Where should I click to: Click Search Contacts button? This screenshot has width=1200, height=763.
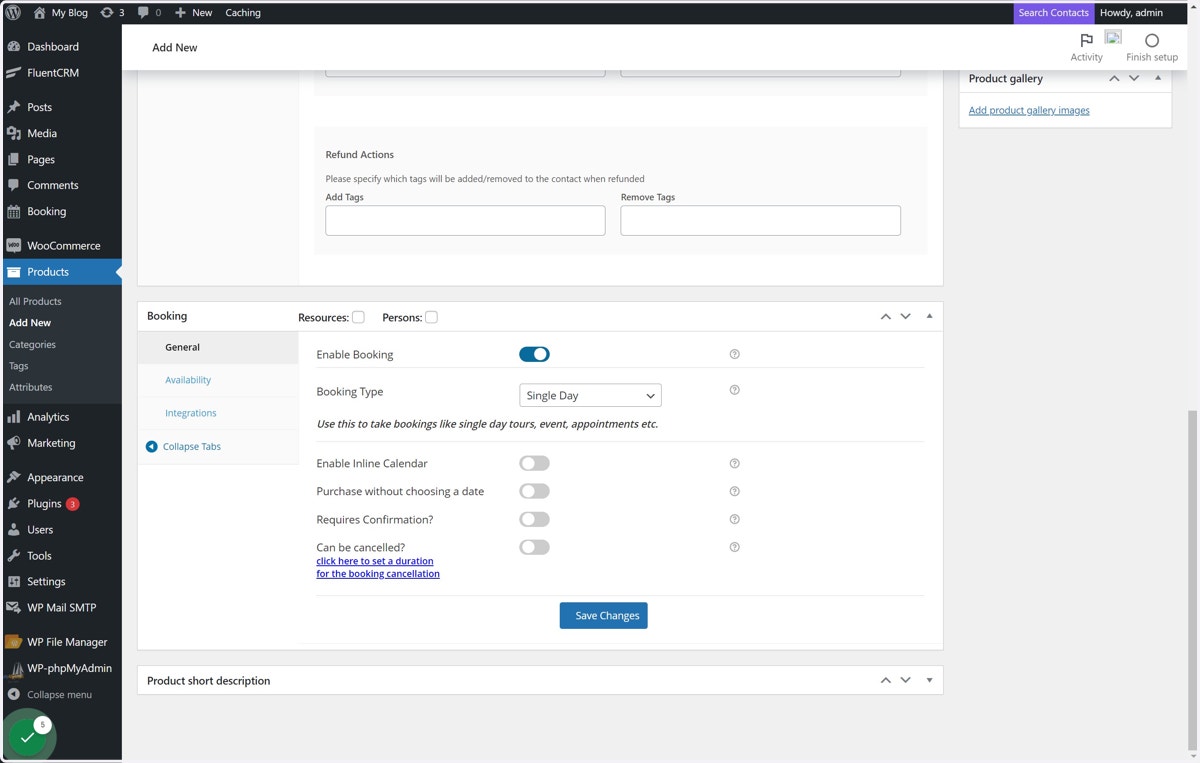(x=1053, y=13)
